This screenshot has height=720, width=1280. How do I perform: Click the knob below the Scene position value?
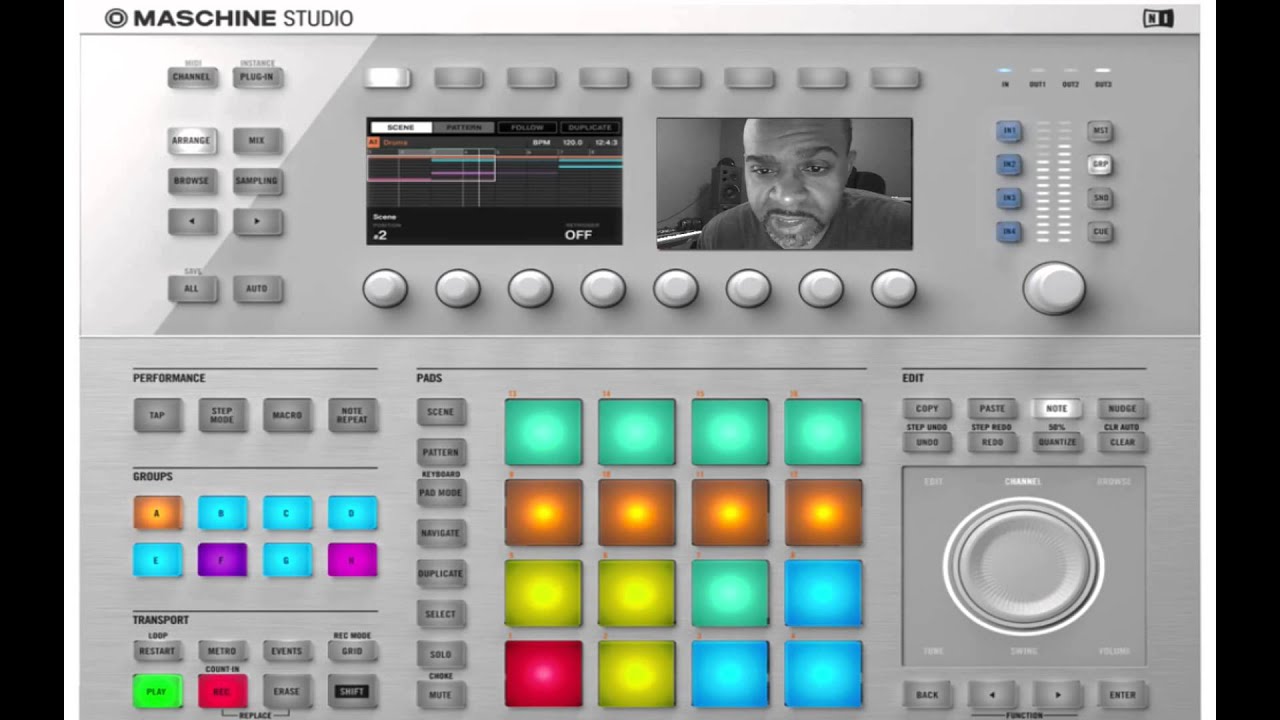(385, 288)
